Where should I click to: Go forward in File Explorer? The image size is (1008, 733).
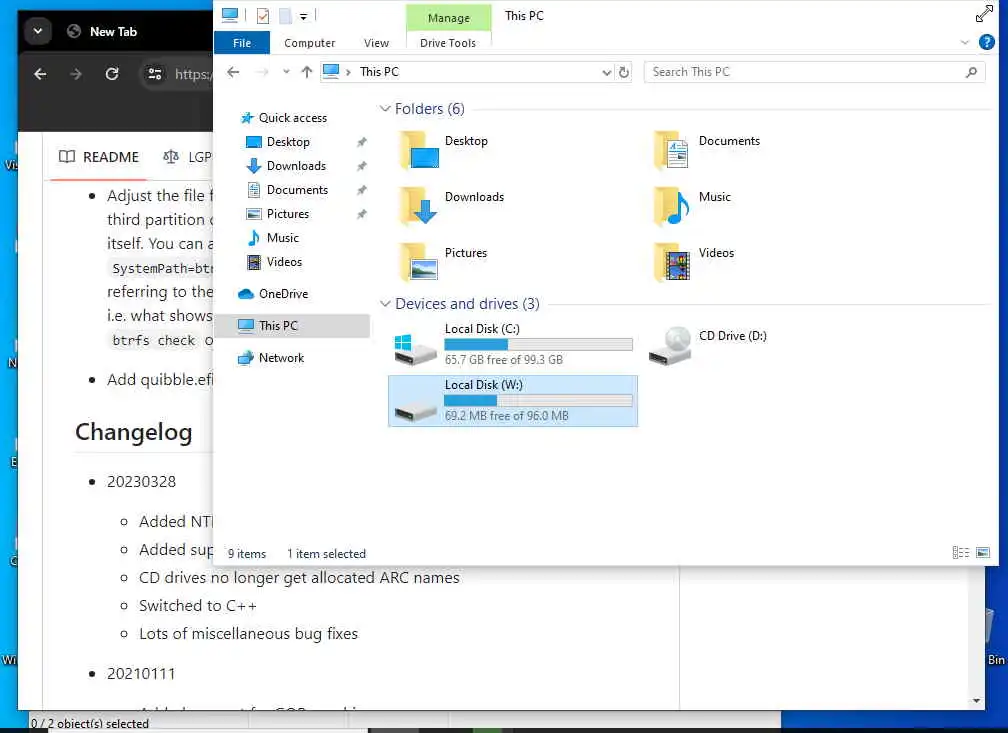pyautogui.click(x=262, y=72)
